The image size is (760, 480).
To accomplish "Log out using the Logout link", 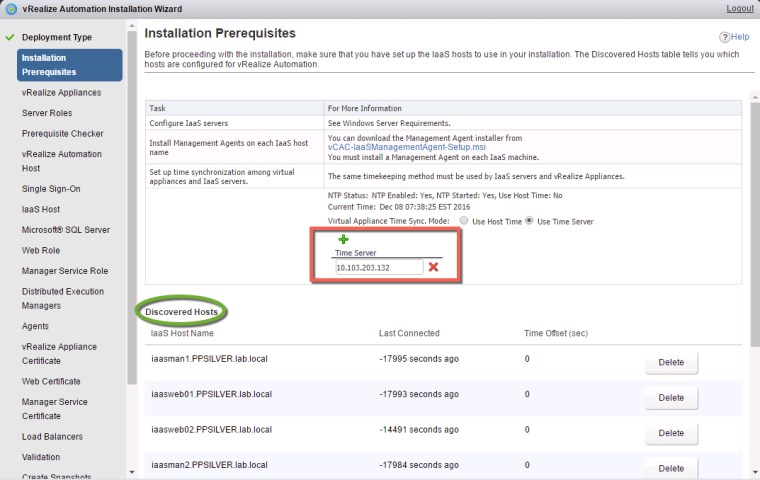I will (x=740, y=9).
